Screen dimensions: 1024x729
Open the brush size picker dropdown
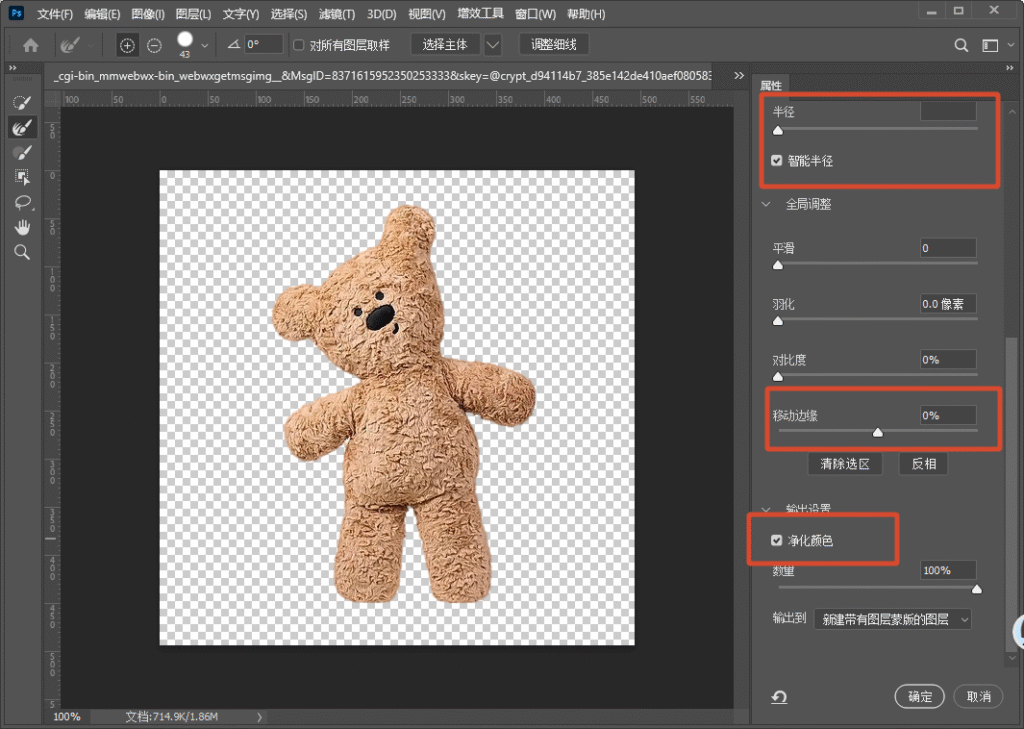(204, 46)
